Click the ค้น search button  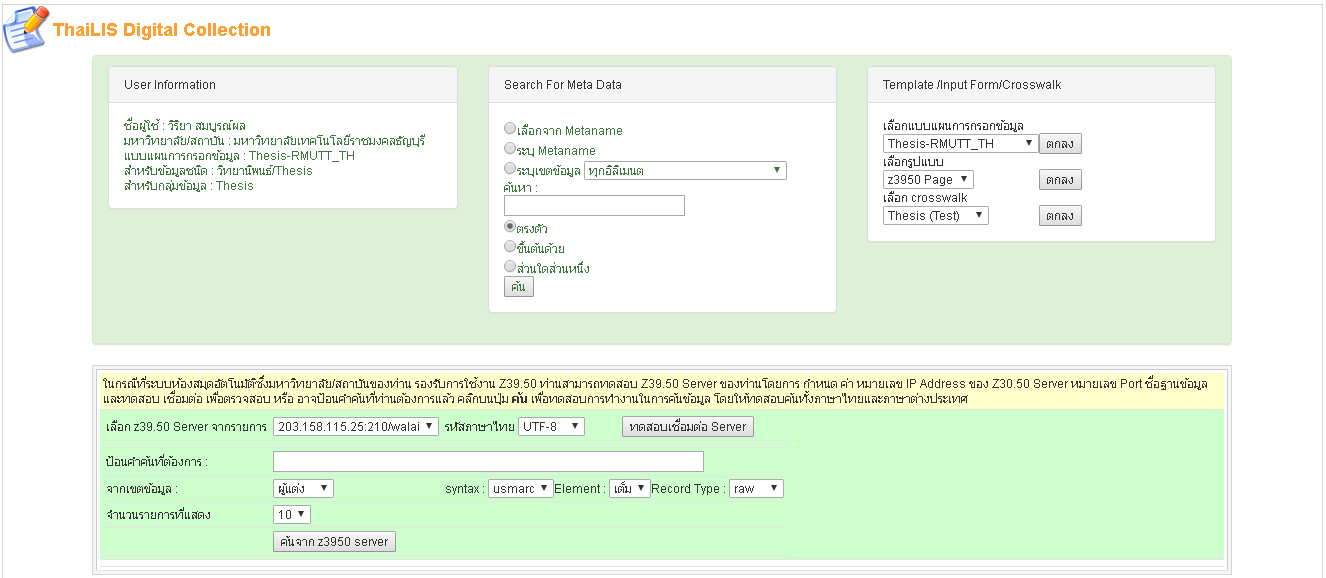tap(519, 287)
